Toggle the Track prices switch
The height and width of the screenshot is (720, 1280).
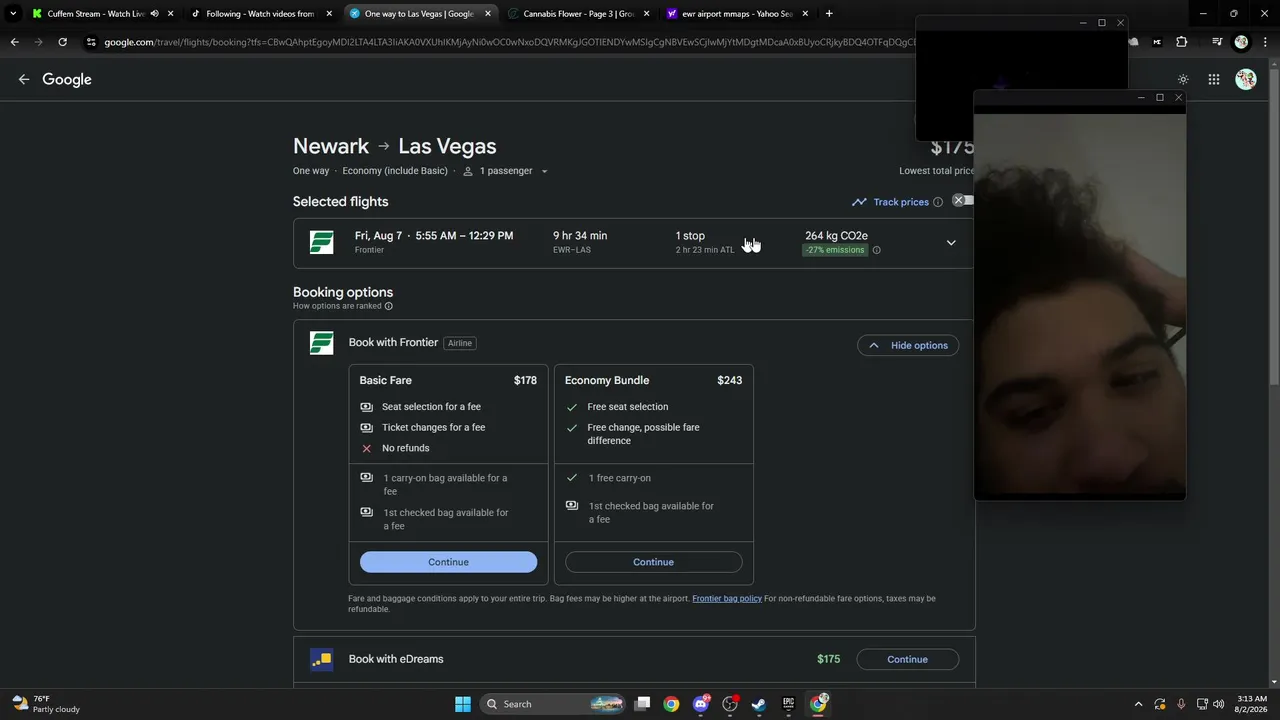click(962, 201)
